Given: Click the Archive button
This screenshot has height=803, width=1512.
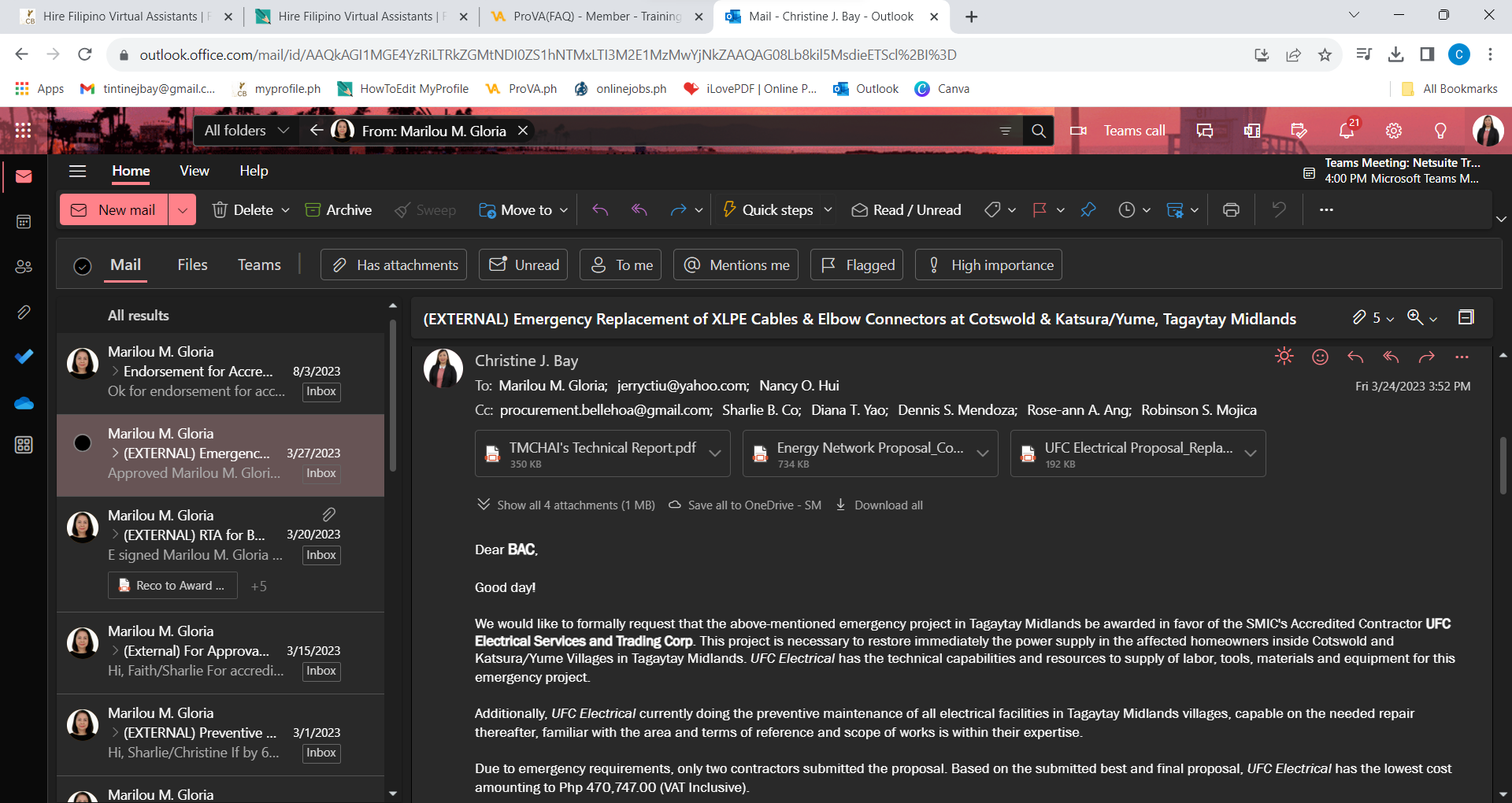Looking at the screenshot, I should [x=339, y=210].
